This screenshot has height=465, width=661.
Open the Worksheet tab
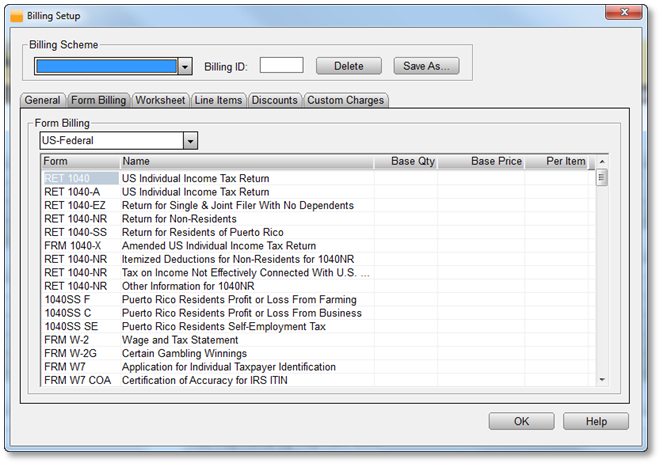(160, 100)
